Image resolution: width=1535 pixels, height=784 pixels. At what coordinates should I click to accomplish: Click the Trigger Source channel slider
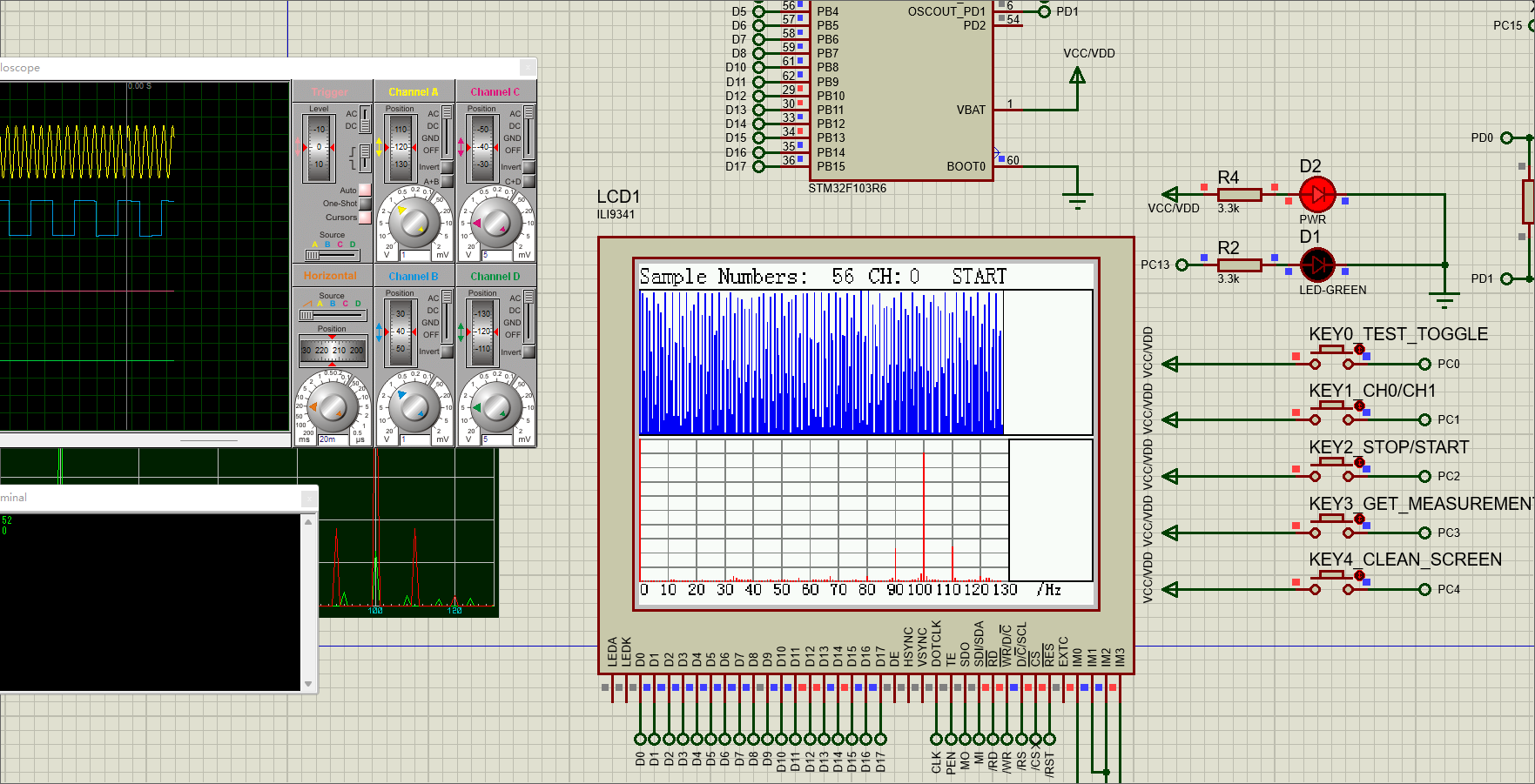pos(331,255)
